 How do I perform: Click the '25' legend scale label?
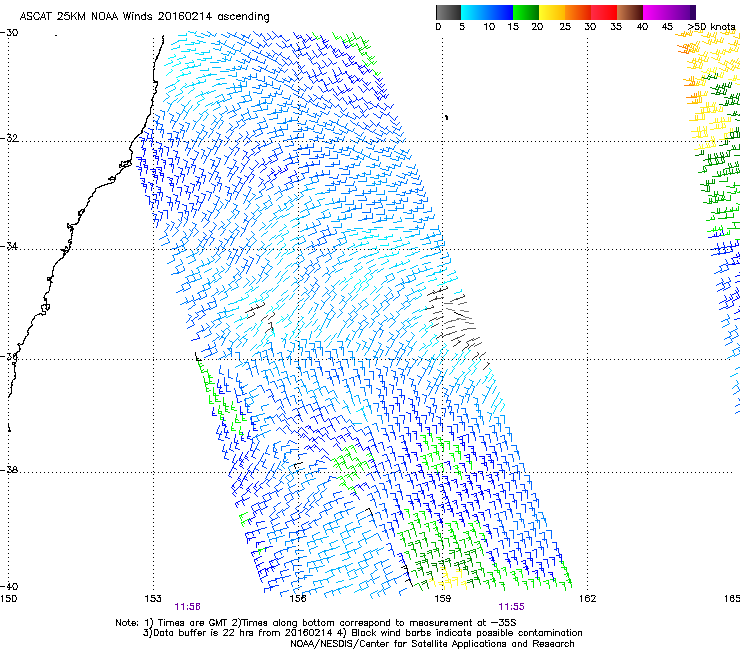(565, 27)
